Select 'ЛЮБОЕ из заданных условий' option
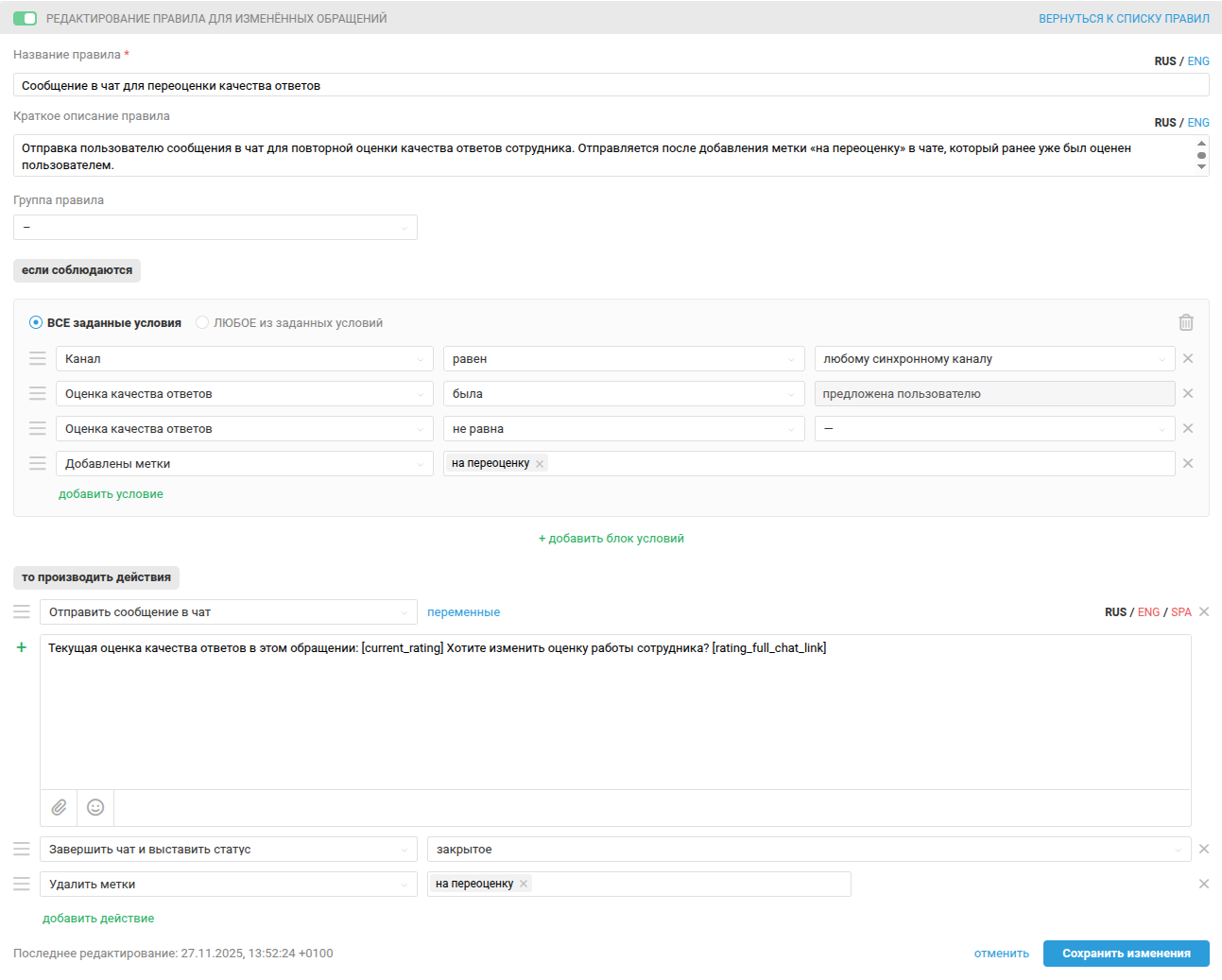This screenshot has width=1222, height=980. (x=202, y=322)
